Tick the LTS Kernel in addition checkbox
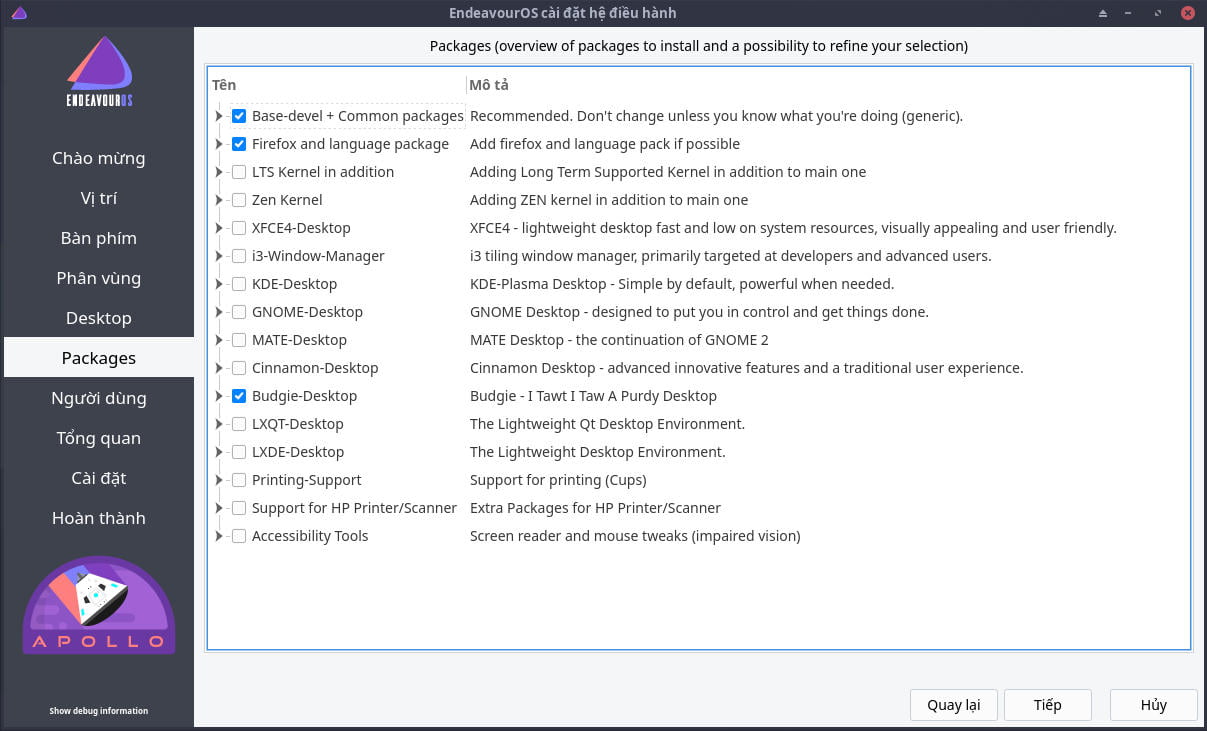 (x=239, y=172)
